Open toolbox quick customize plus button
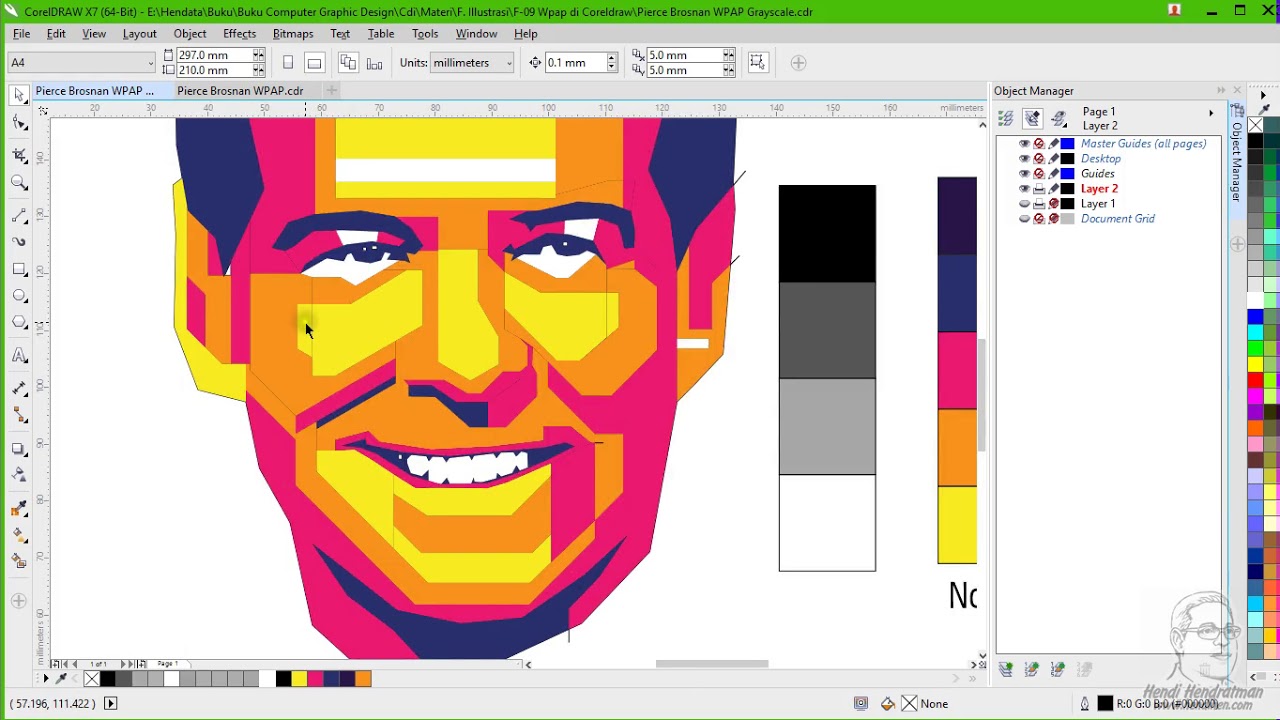1280x720 pixels. pyautogui.click(x=19, y=600)
